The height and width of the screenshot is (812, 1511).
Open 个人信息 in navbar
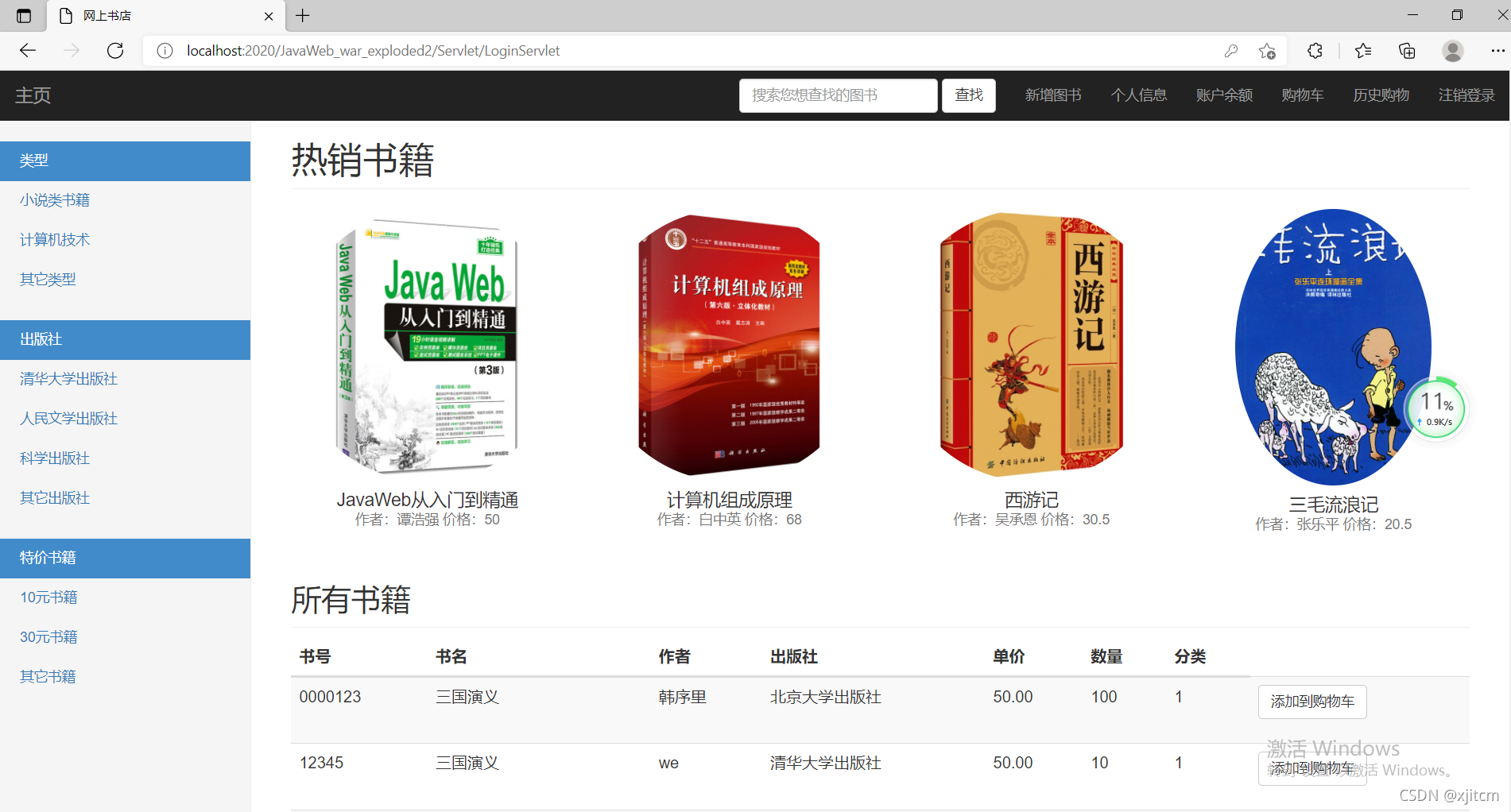pyautogui.click(x=1138, y=95)
